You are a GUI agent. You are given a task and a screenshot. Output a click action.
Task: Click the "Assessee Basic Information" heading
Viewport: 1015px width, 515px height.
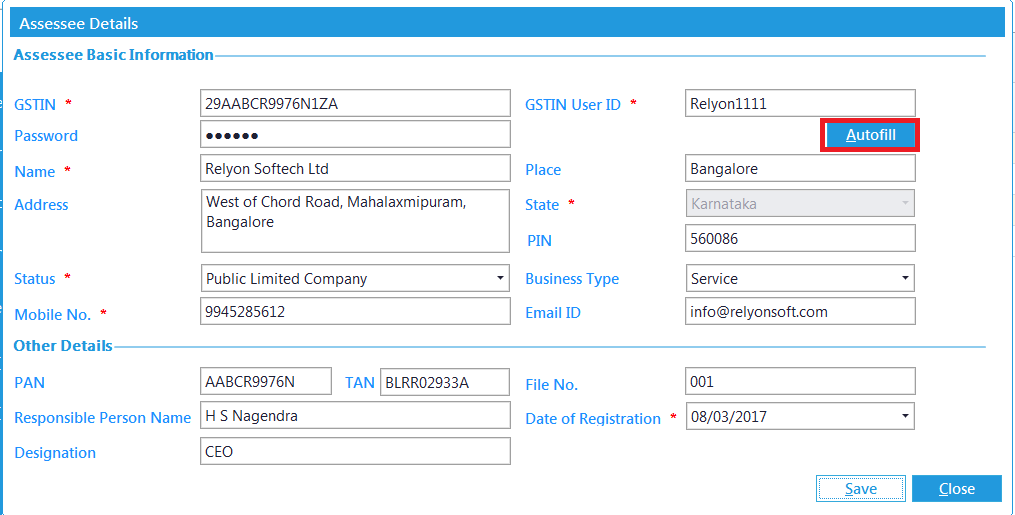click(x=113, y=55)
